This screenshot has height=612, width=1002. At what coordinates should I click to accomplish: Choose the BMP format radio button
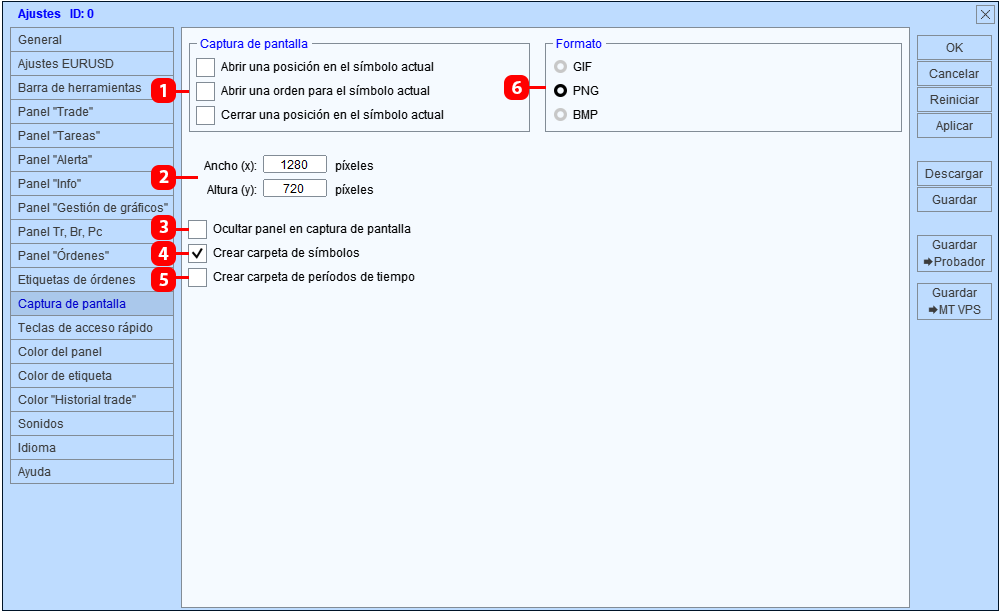560,115
